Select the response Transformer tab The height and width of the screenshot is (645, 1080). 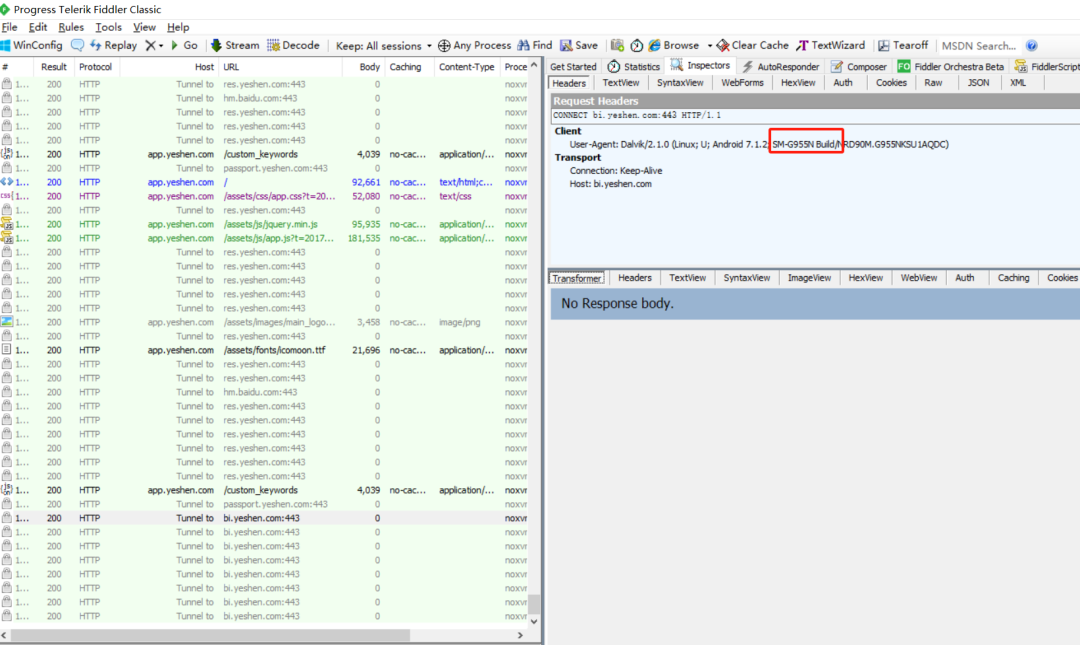[x=577, y=278]
